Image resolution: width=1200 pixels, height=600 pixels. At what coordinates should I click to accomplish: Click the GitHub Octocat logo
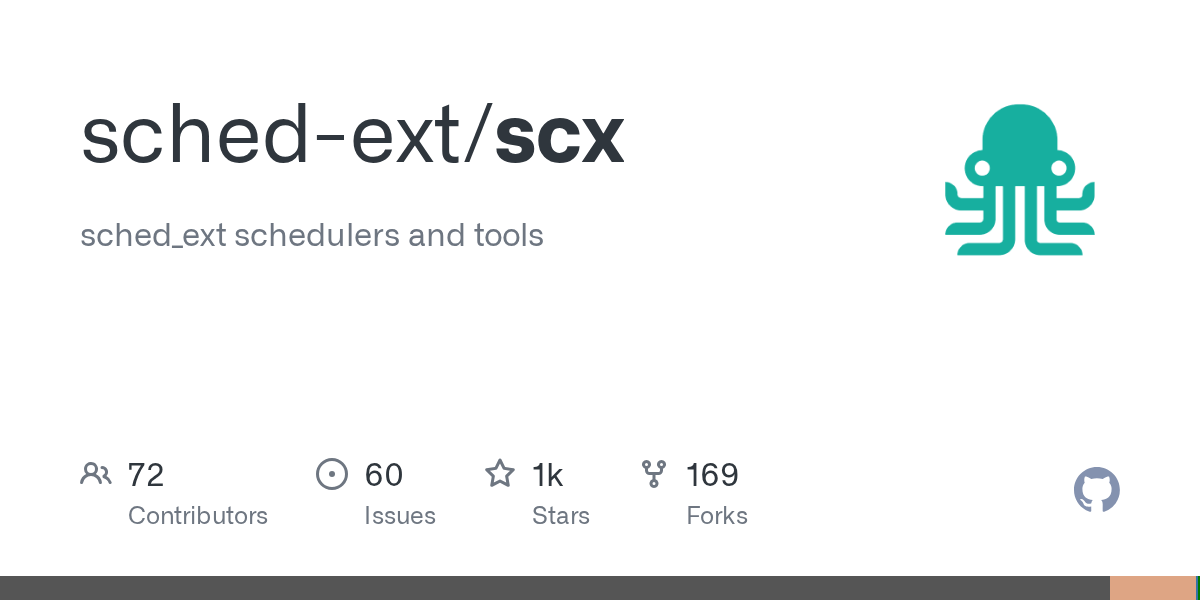pos(1096,490)
